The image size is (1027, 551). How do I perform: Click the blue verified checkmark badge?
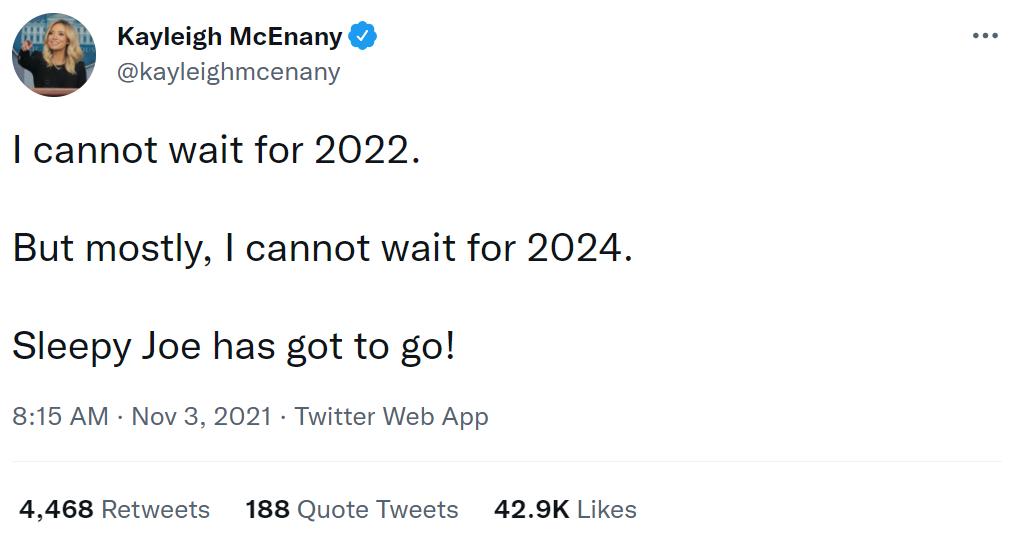tap(362, 37)
